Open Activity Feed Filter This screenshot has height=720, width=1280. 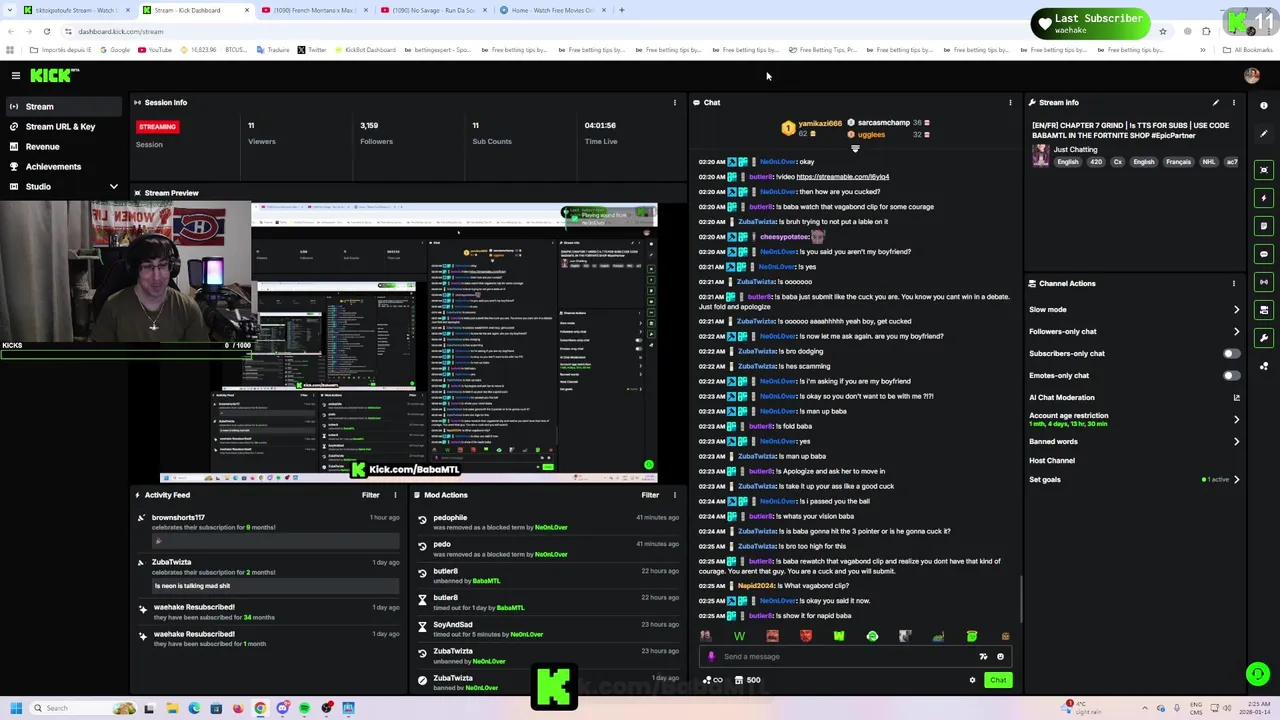[x=371, y=495]
